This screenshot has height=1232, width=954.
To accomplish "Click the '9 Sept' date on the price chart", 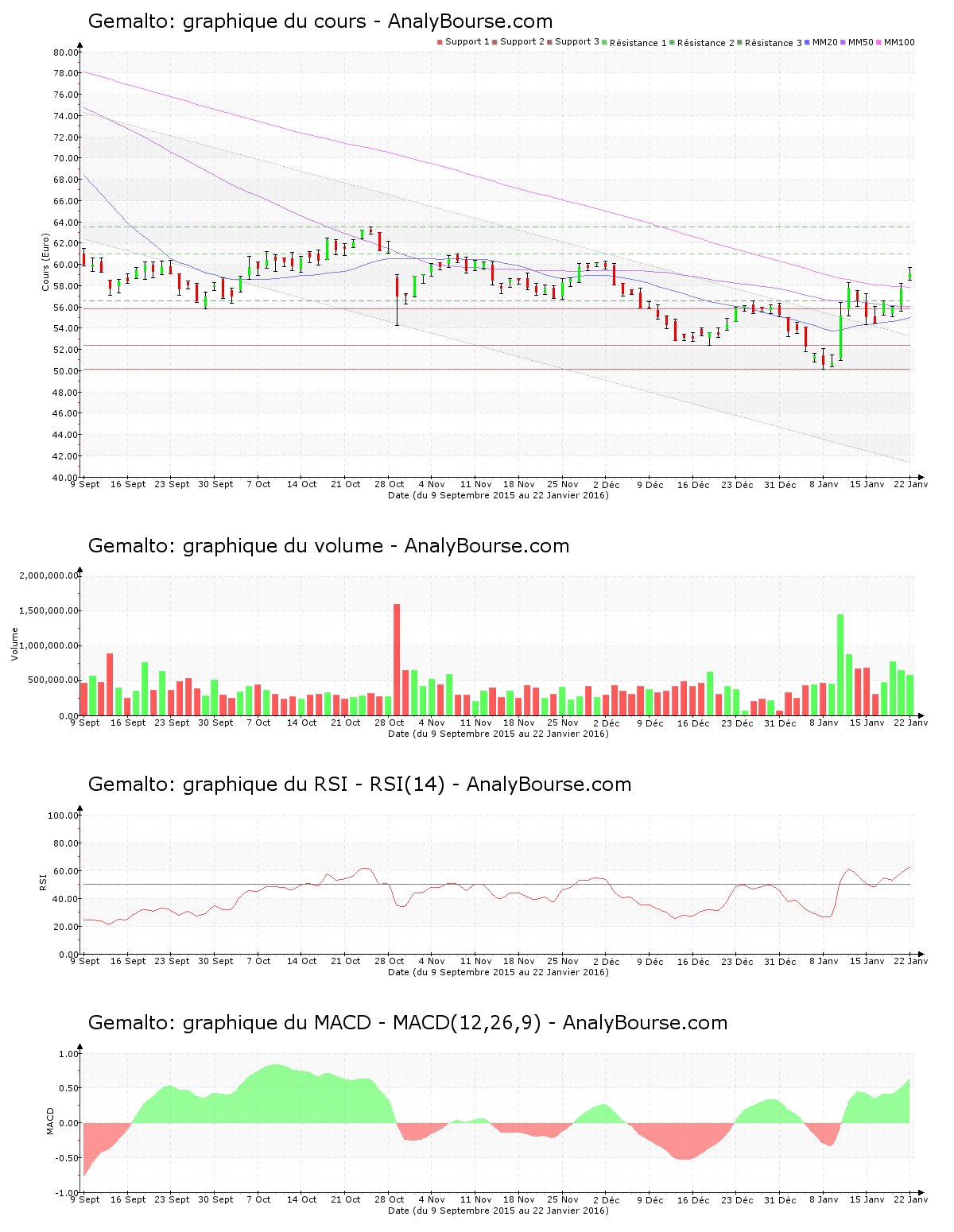I will [x=85, y=484].
